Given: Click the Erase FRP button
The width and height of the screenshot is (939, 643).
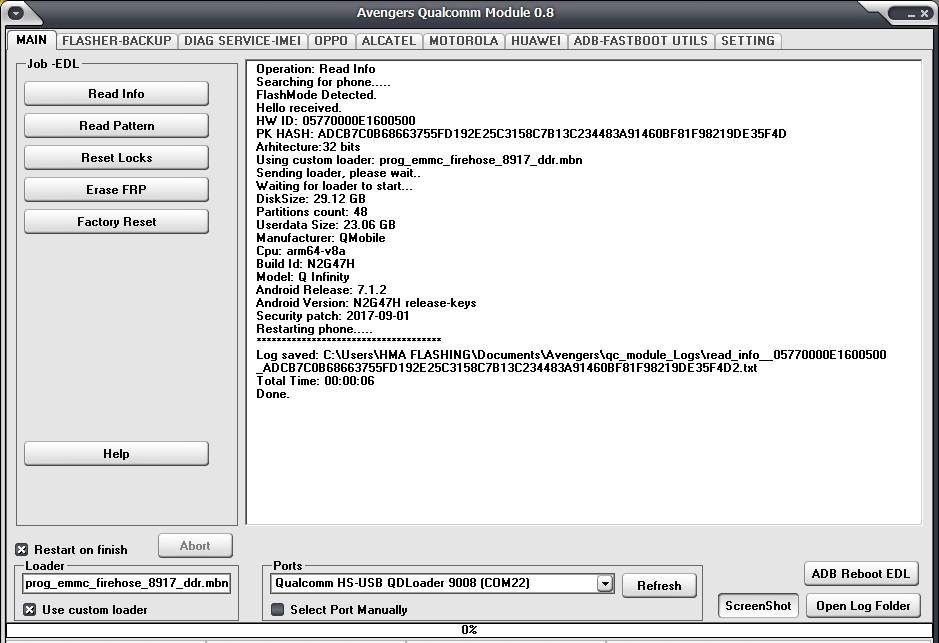Looking at the screenshot, I should click(x=116, y=190).
